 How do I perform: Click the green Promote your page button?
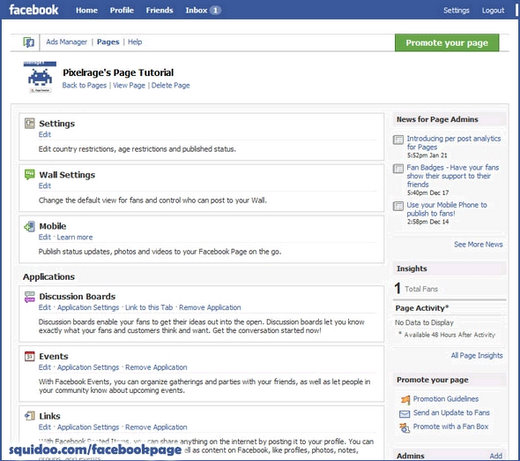click(447, 43)
